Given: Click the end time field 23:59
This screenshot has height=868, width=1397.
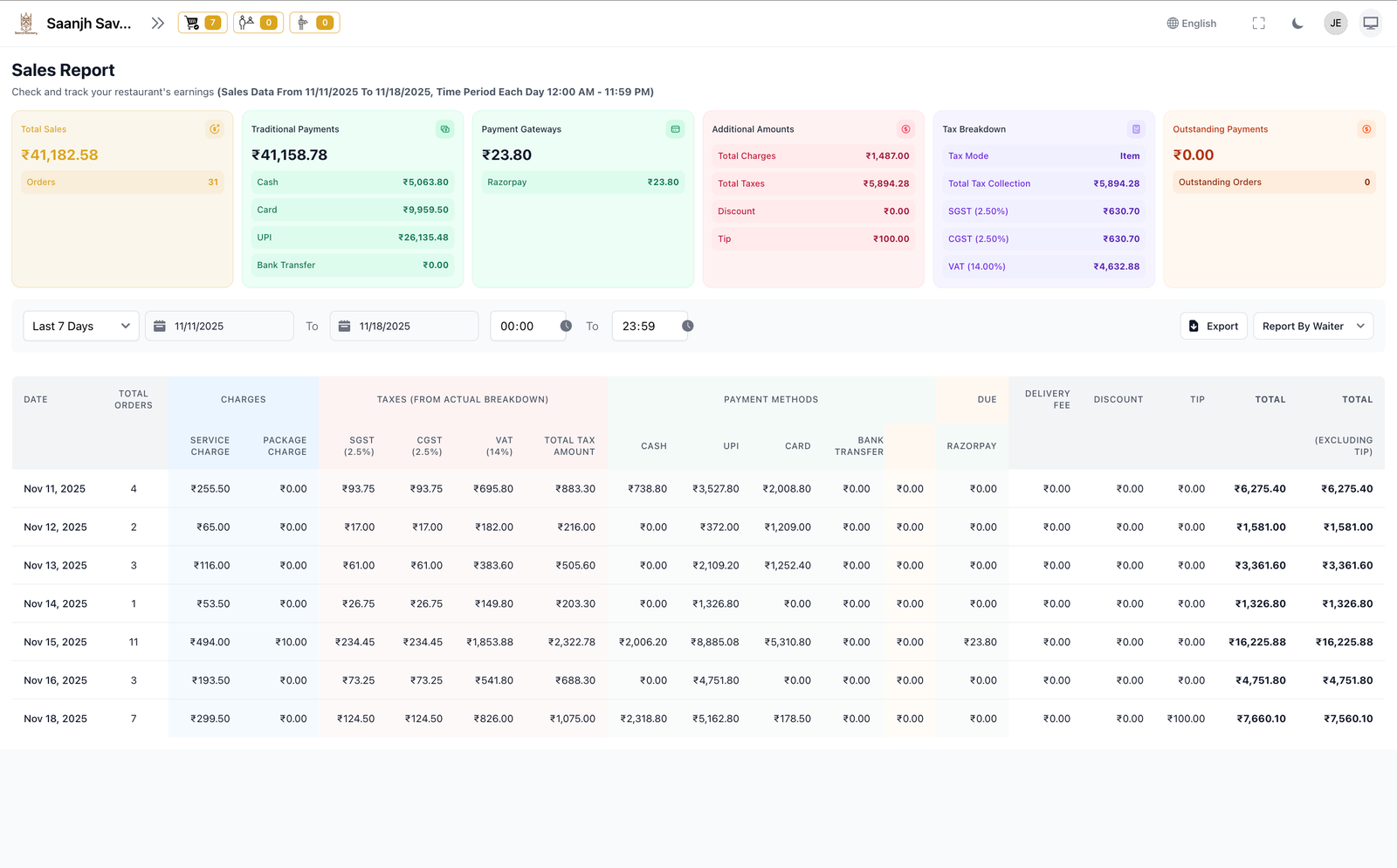Looking at the screenshot, I should tap(646, 326).
